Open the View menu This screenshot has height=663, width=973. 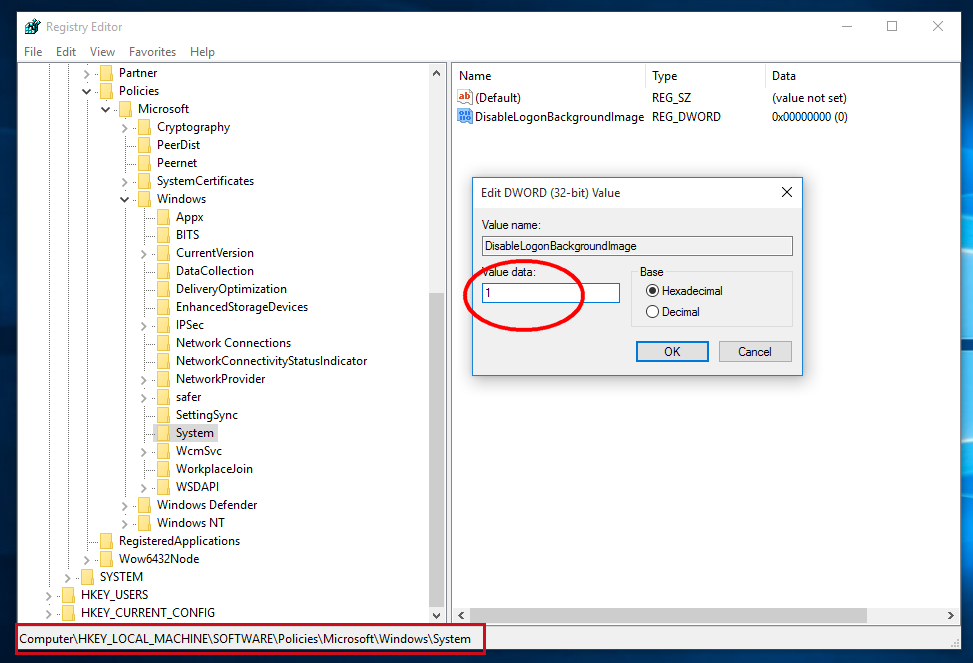tap(102, 52)
